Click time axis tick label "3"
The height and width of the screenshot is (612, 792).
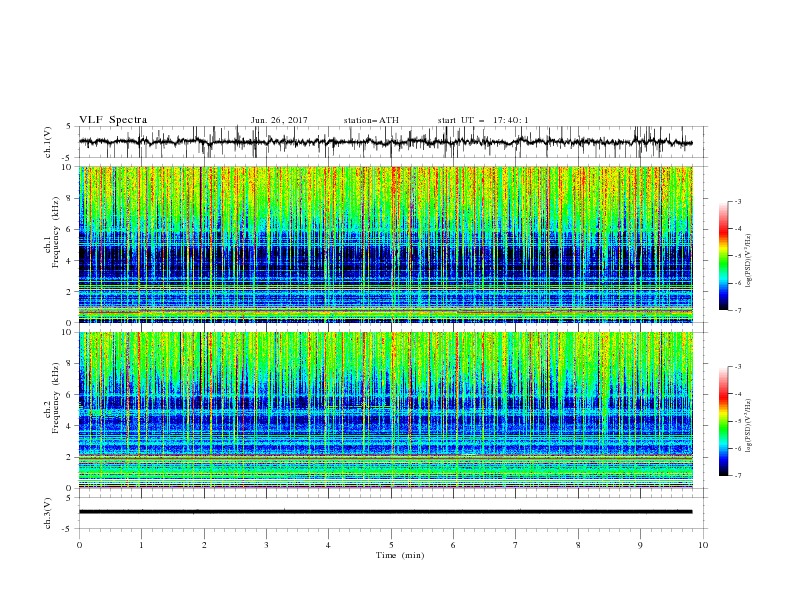266,545
